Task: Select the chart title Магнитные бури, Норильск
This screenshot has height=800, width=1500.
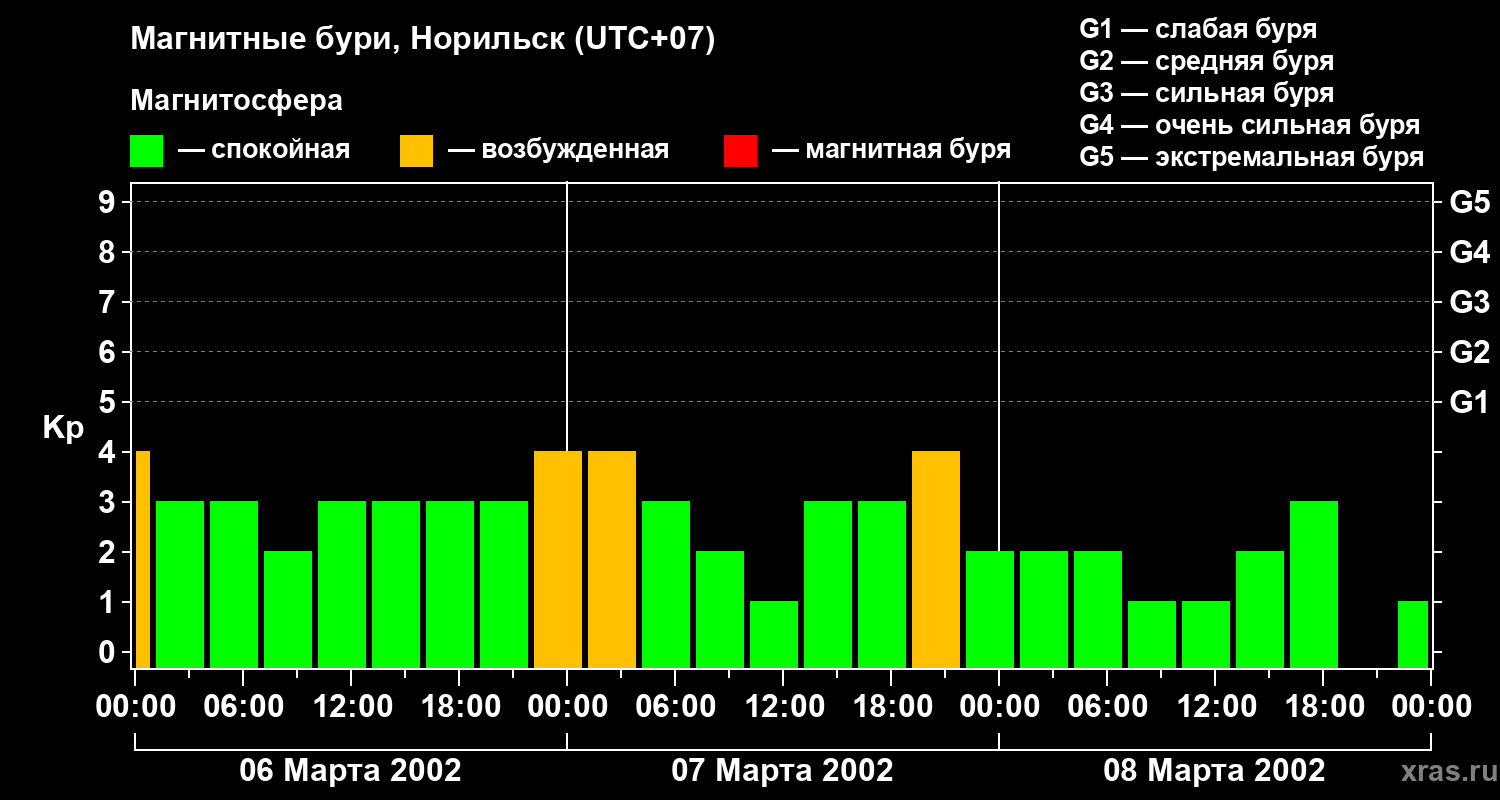Action: tap(348, 41)
